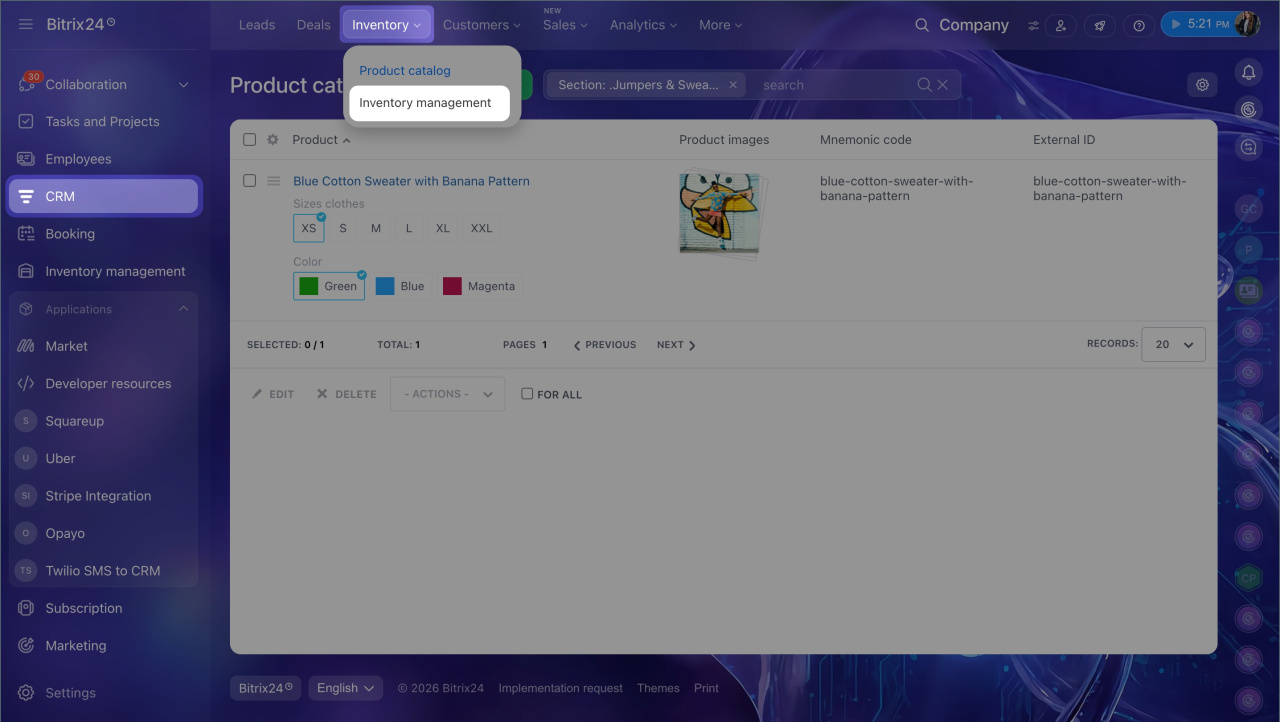Select size XS for the sweater
Image resolution: width=1280 pixels, height=722 pixels.
pos(309,228)
